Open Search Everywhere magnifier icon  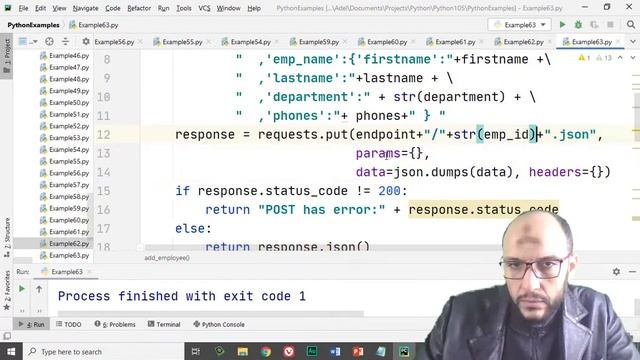[631, 25]
